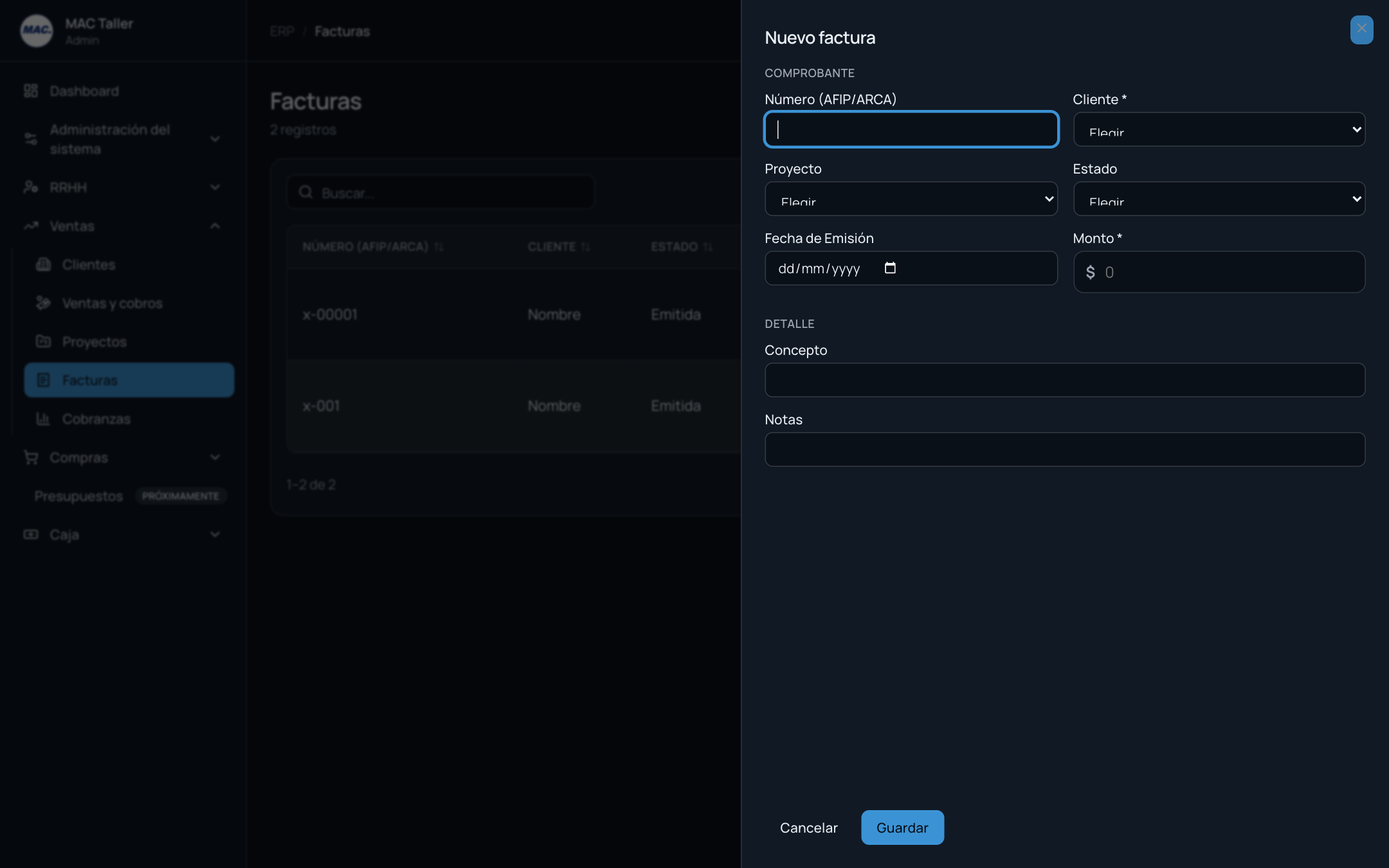1389x868 pixels.
Task: Click the ERP breadcrumb link
Action: coord(282,31)
